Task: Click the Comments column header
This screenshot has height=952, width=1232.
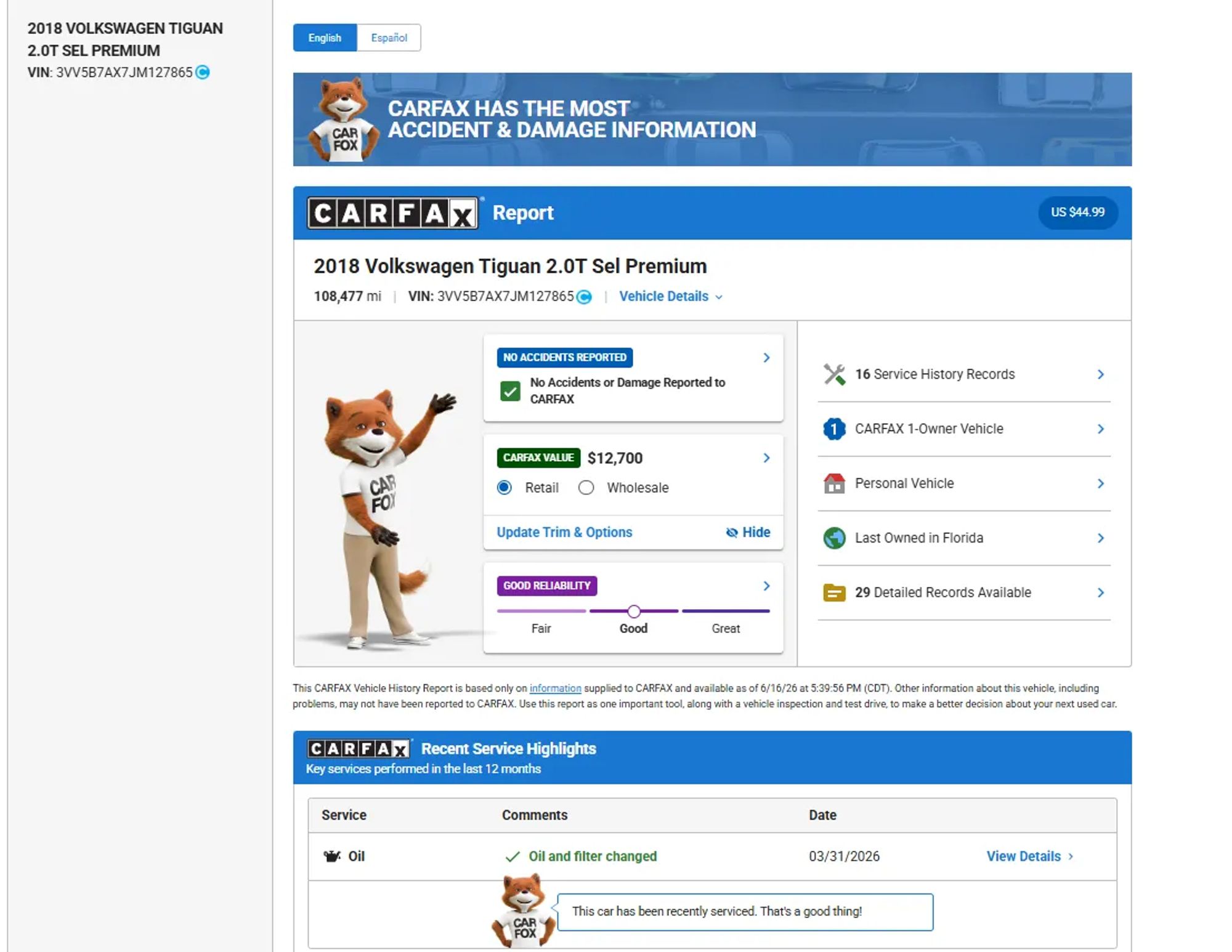Action: [x=534, y=815]
